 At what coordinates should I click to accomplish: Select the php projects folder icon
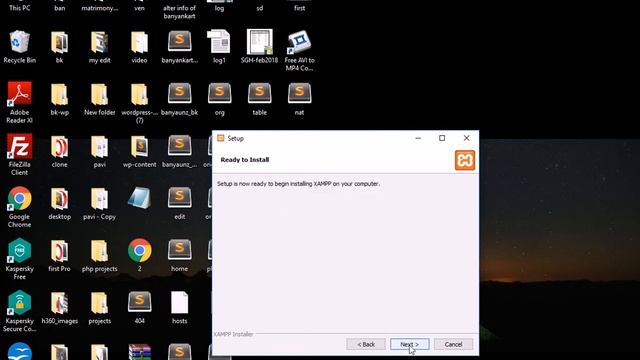[x=100, y=251]
